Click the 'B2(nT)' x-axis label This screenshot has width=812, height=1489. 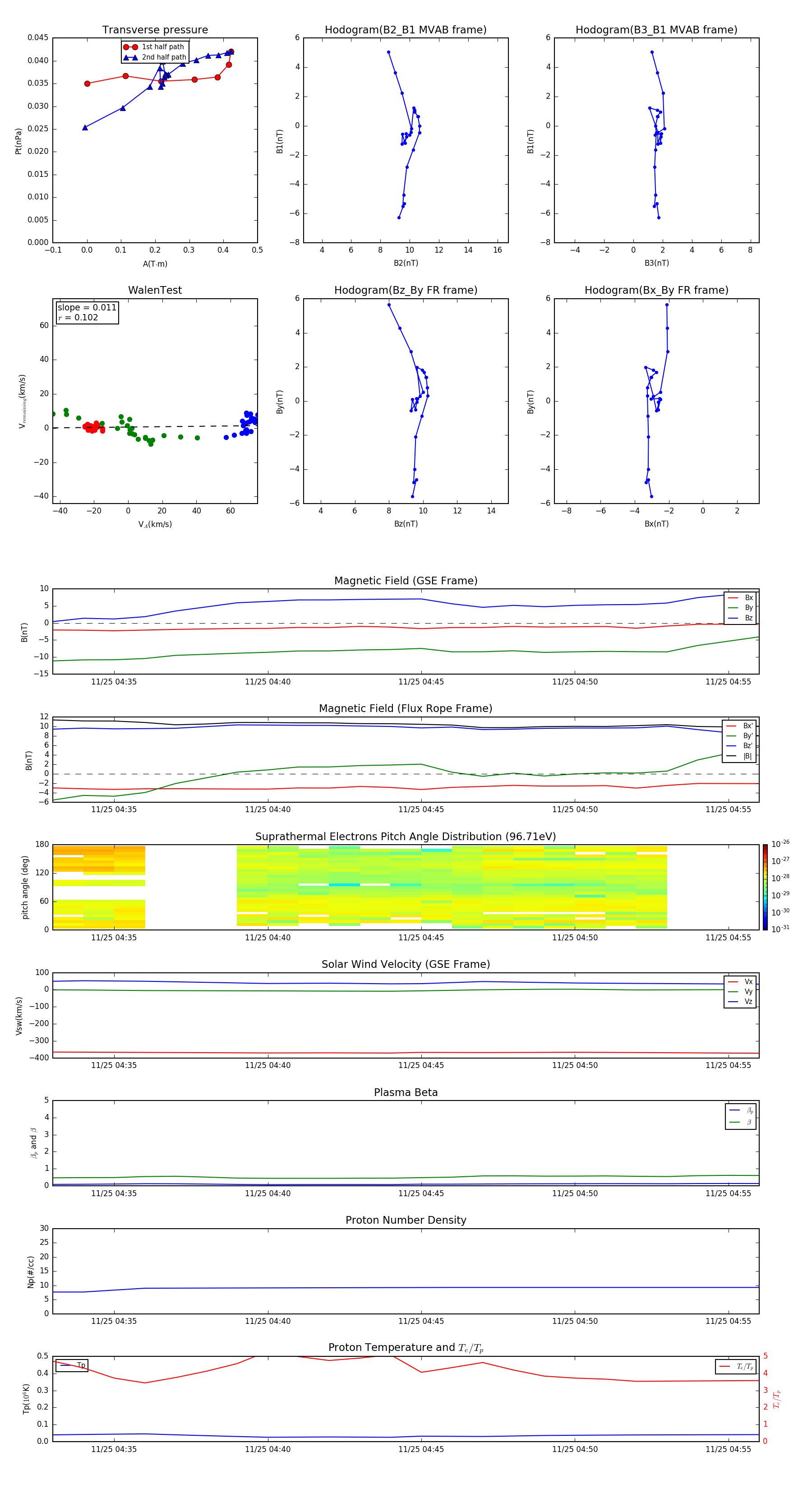[406, 263]
